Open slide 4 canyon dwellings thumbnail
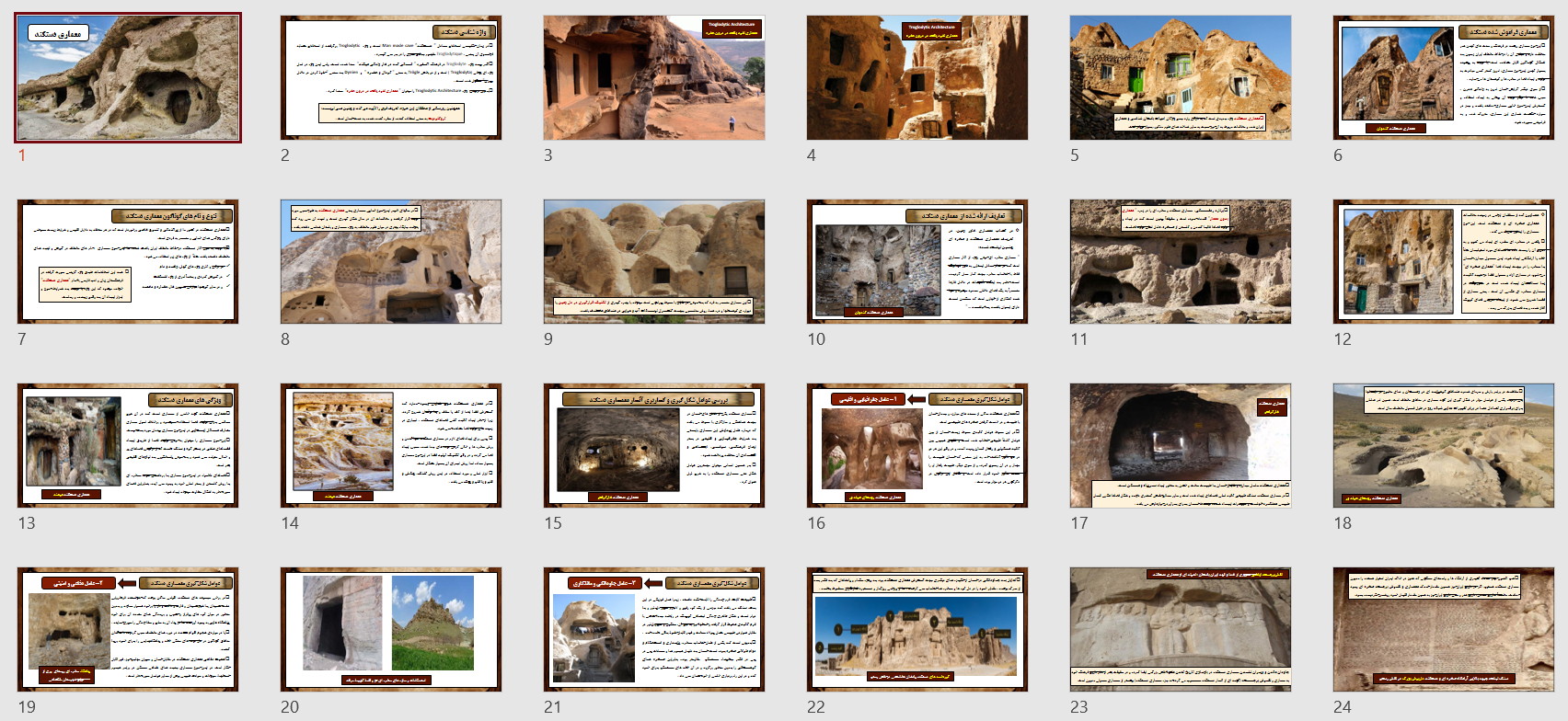This screenshot has height=721, width=1568. click(x=917, y=77)
